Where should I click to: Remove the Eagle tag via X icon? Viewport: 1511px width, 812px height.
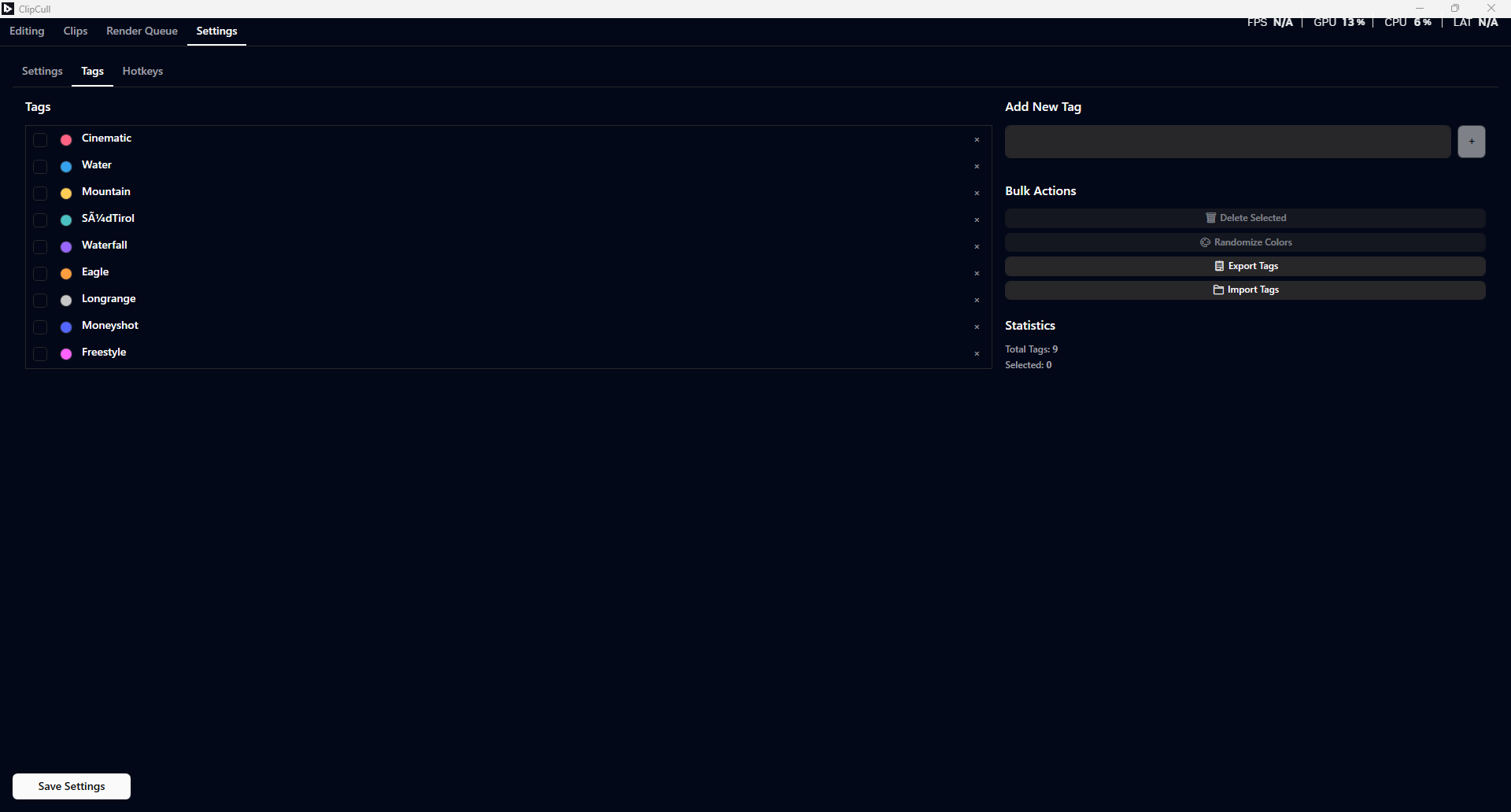point(977,274)
